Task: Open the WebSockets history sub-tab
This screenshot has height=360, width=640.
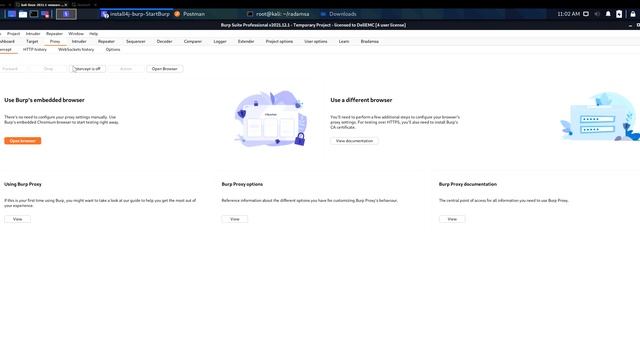Action: (x=76, y=49)
